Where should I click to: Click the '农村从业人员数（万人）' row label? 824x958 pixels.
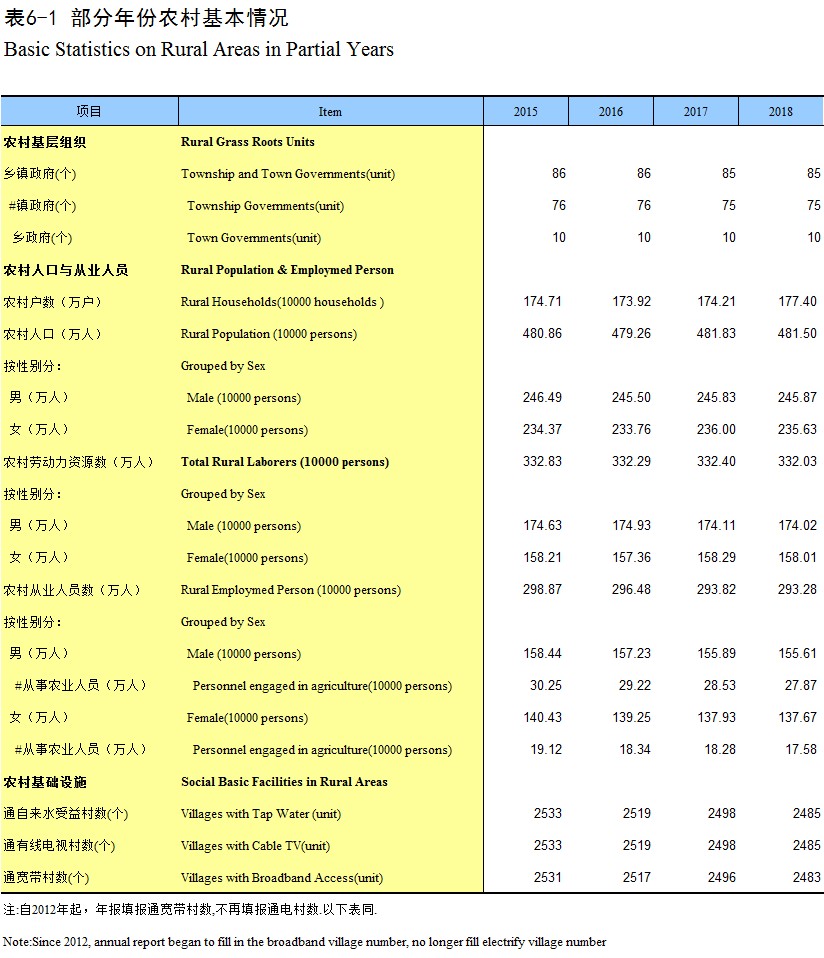[72, 590]
